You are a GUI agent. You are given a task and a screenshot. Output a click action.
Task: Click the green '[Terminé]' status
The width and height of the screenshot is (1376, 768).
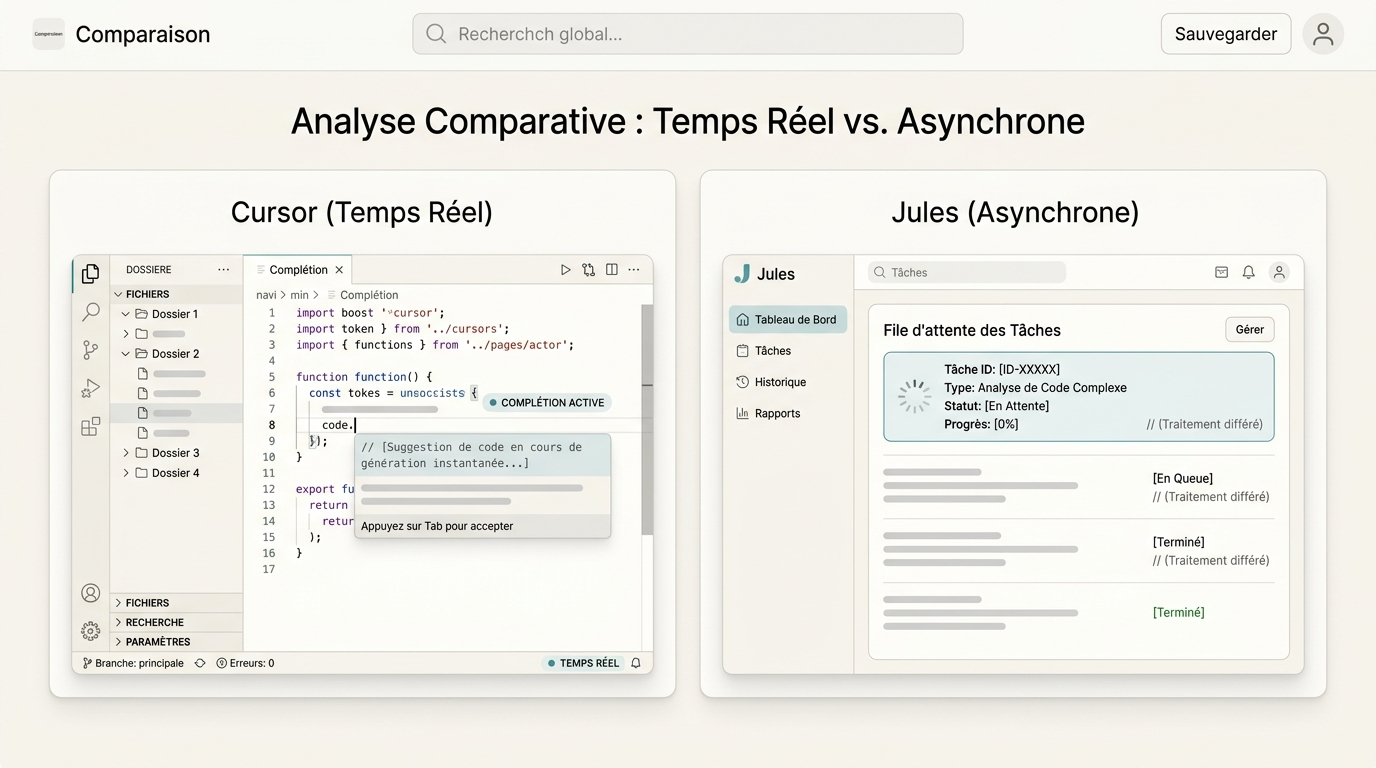point(1179,612)
